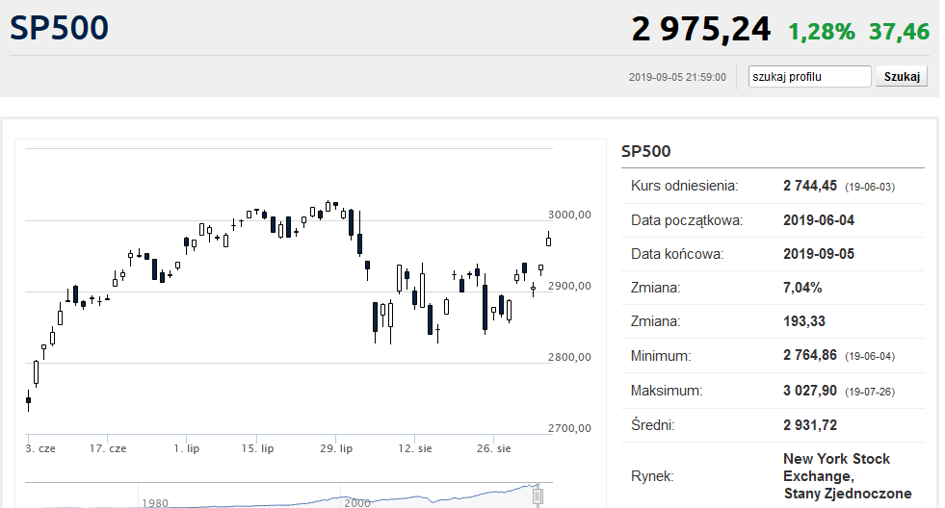Click the 3000,00 price axis label

pyautogui.click(x=570, y=215)
